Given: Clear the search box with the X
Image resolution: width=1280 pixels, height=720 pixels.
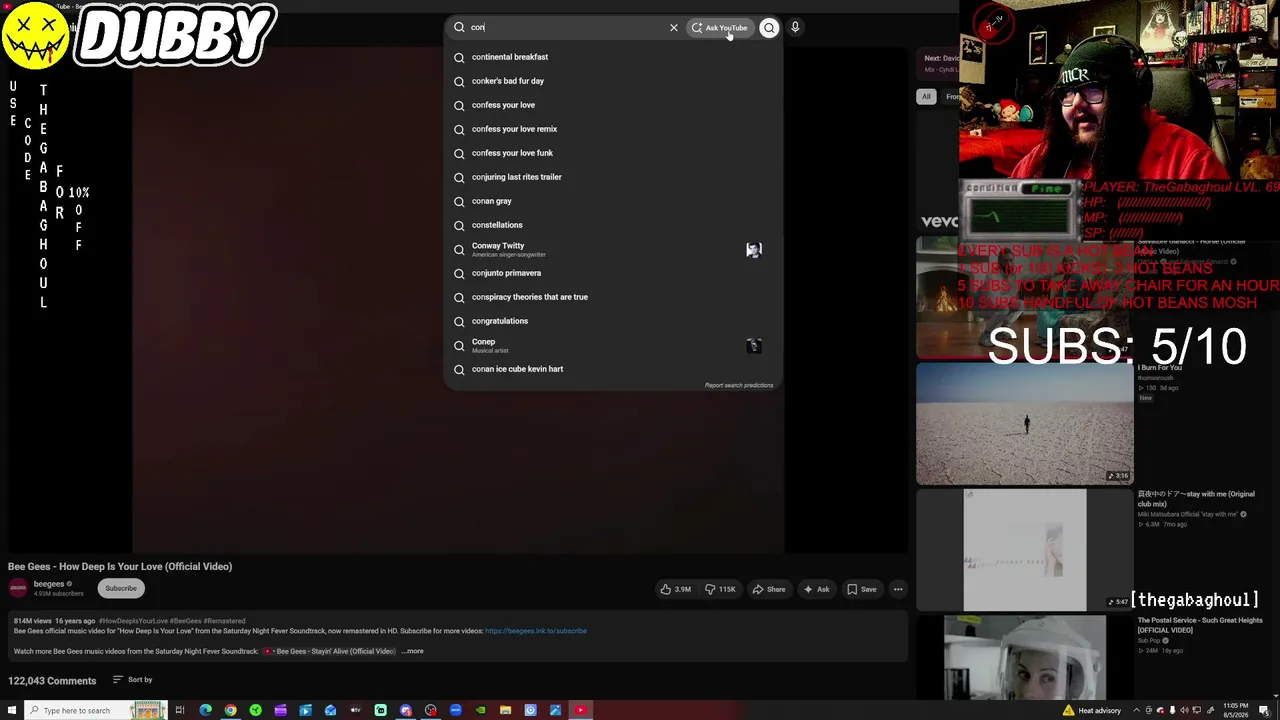Looking at the screenshot, I should (x=674, y=28).
